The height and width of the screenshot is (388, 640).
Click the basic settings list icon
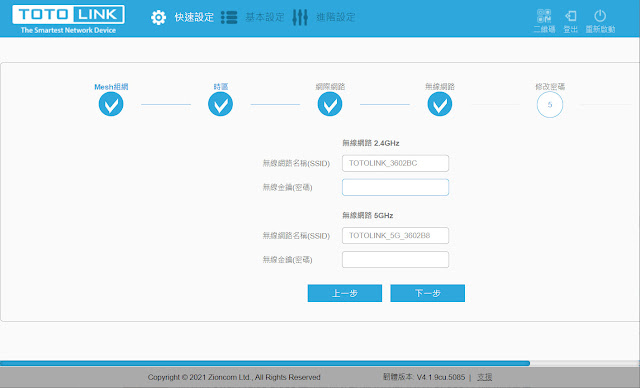tap(229, 18)
